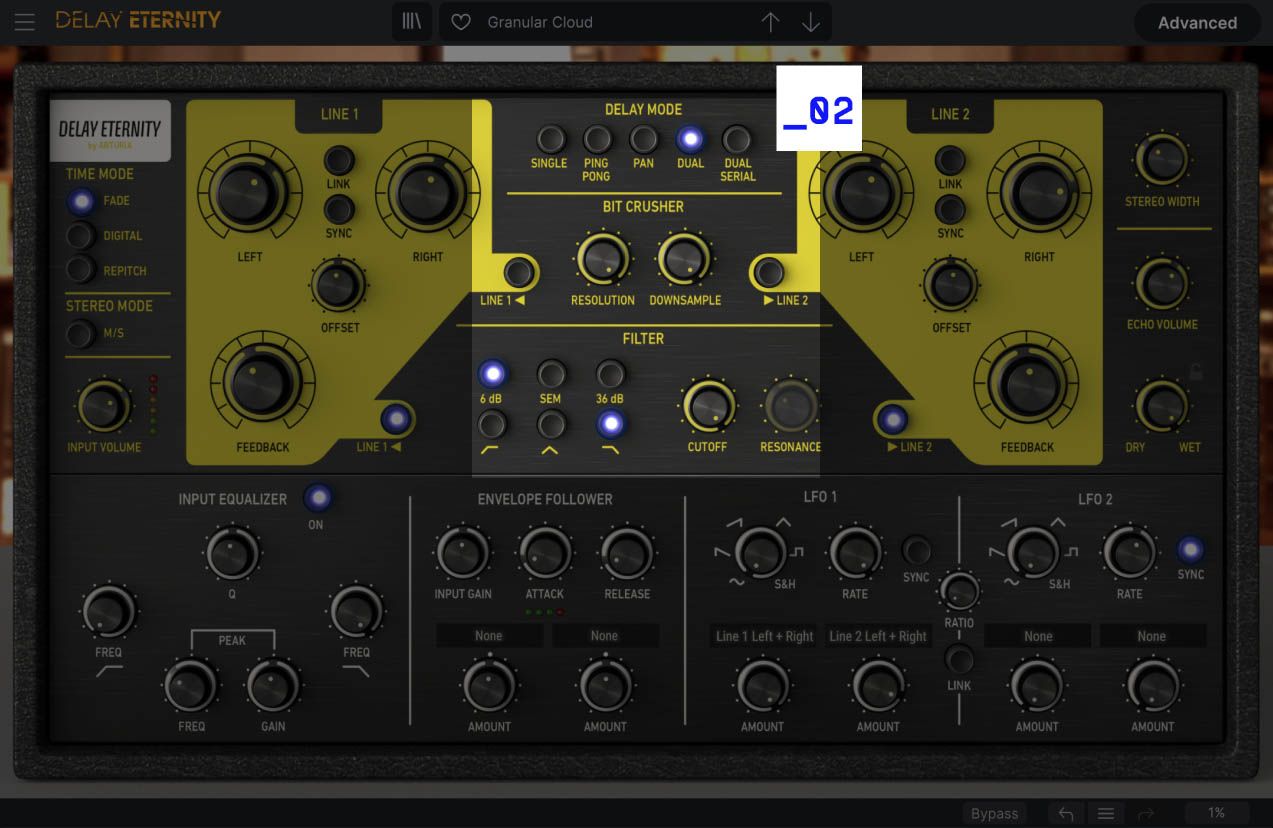Open the Granular Cloud preset name

(x=540, y=22)
